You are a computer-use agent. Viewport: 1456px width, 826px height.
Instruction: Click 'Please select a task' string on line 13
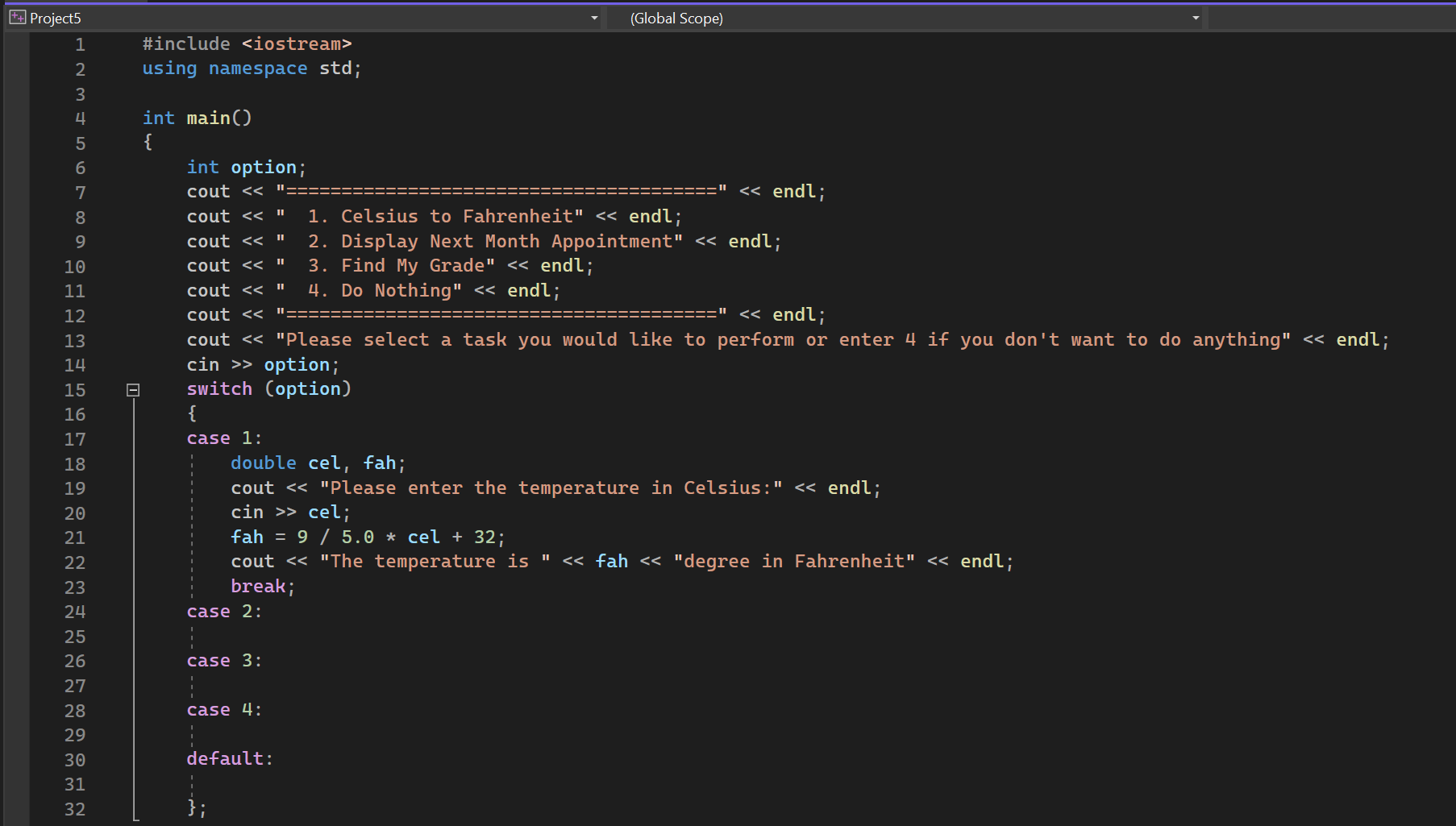pyautogui.click(x=784, y=340)
